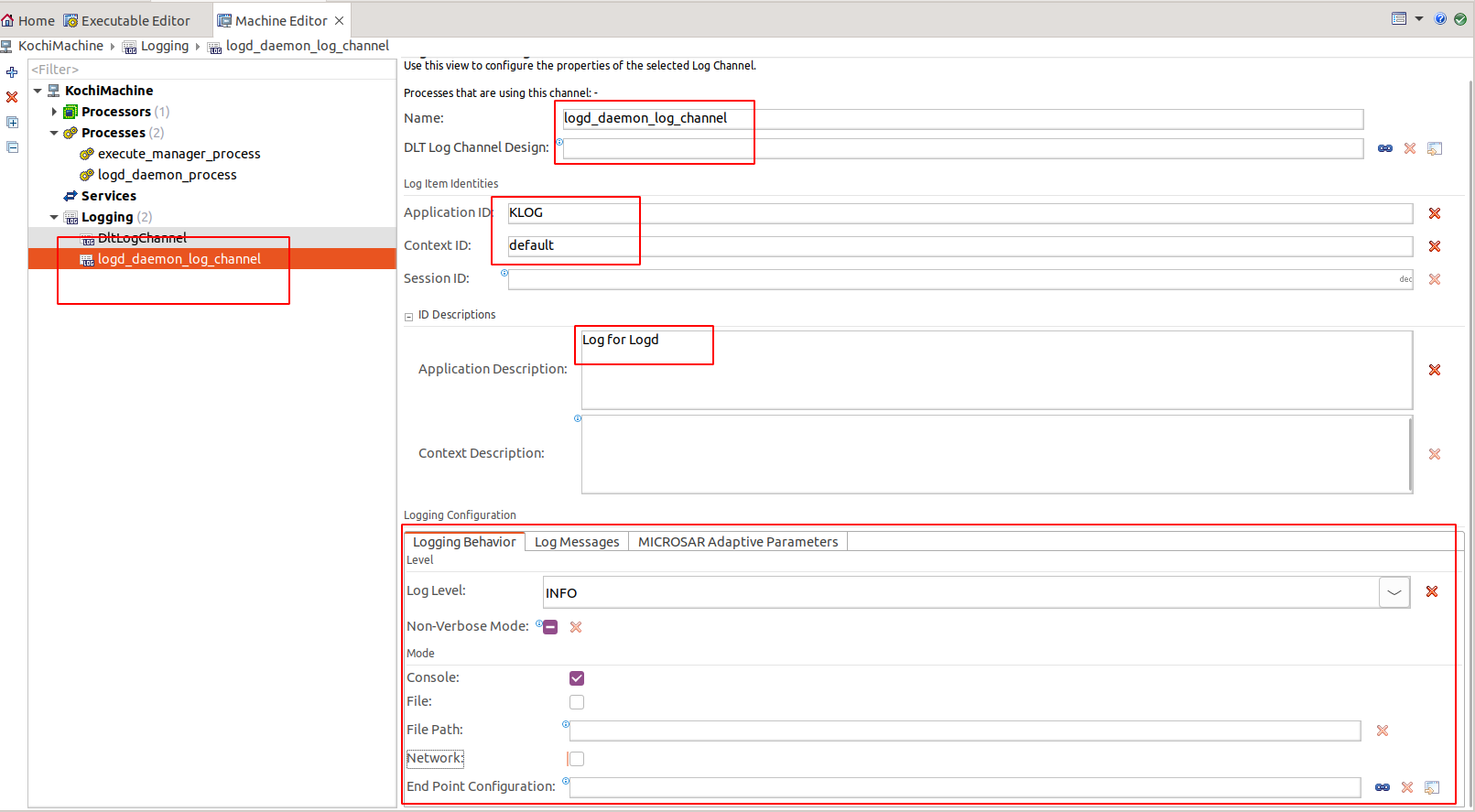Reset the Log Level value
The width and height of the screenshot is (1475, 812).
[1432, 591]
